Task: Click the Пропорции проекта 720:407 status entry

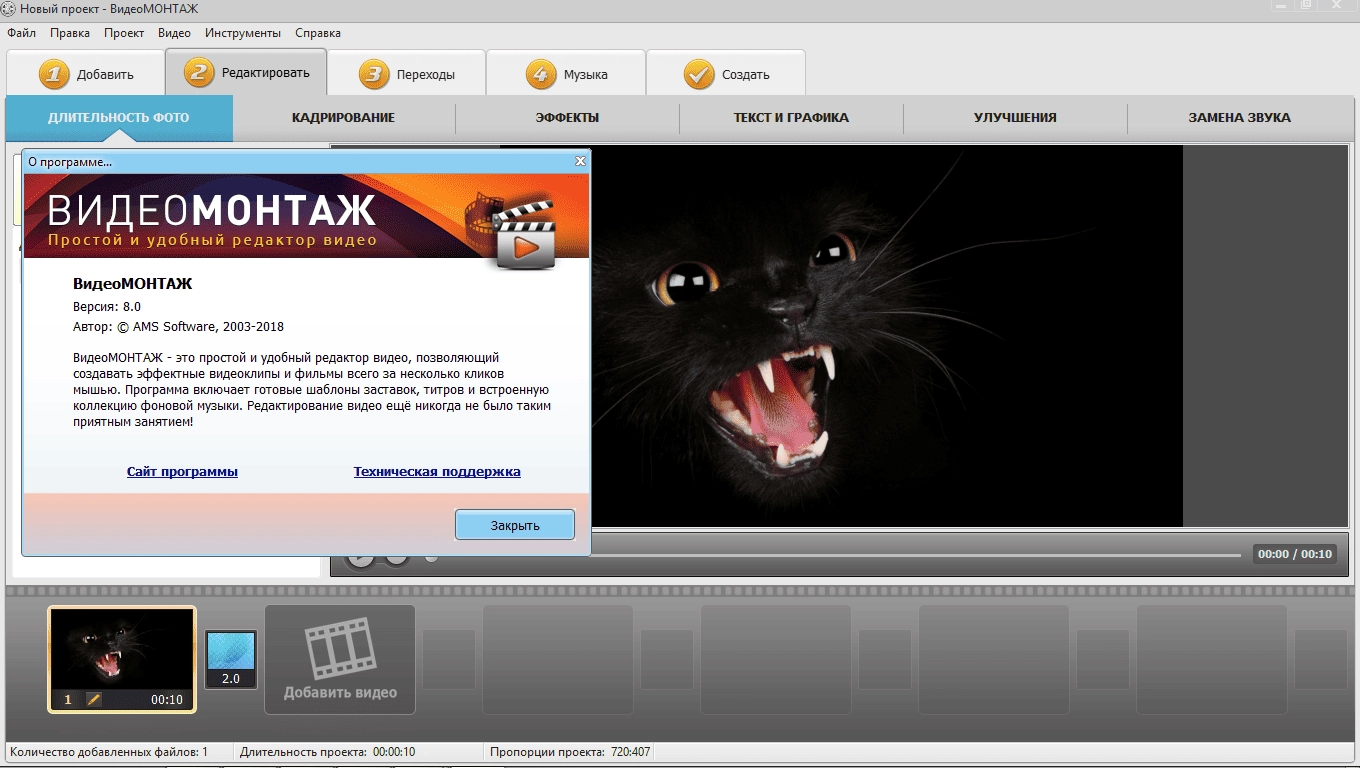Action: 570,752
